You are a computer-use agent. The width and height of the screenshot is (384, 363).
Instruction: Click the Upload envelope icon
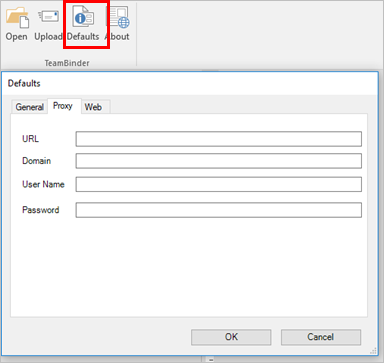[x=49, y=17]
